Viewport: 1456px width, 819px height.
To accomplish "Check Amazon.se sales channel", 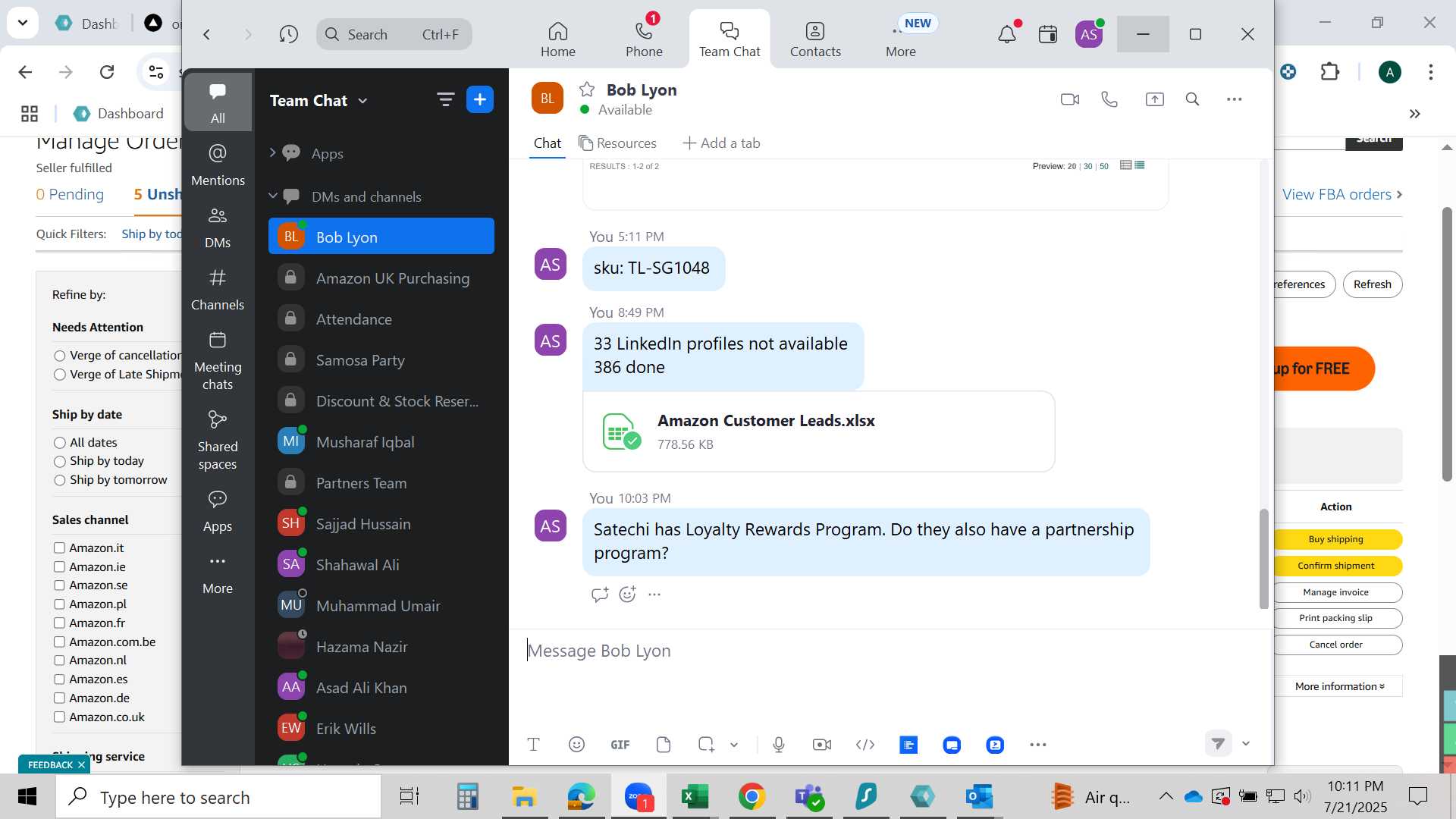I will (x=59, y=585).
